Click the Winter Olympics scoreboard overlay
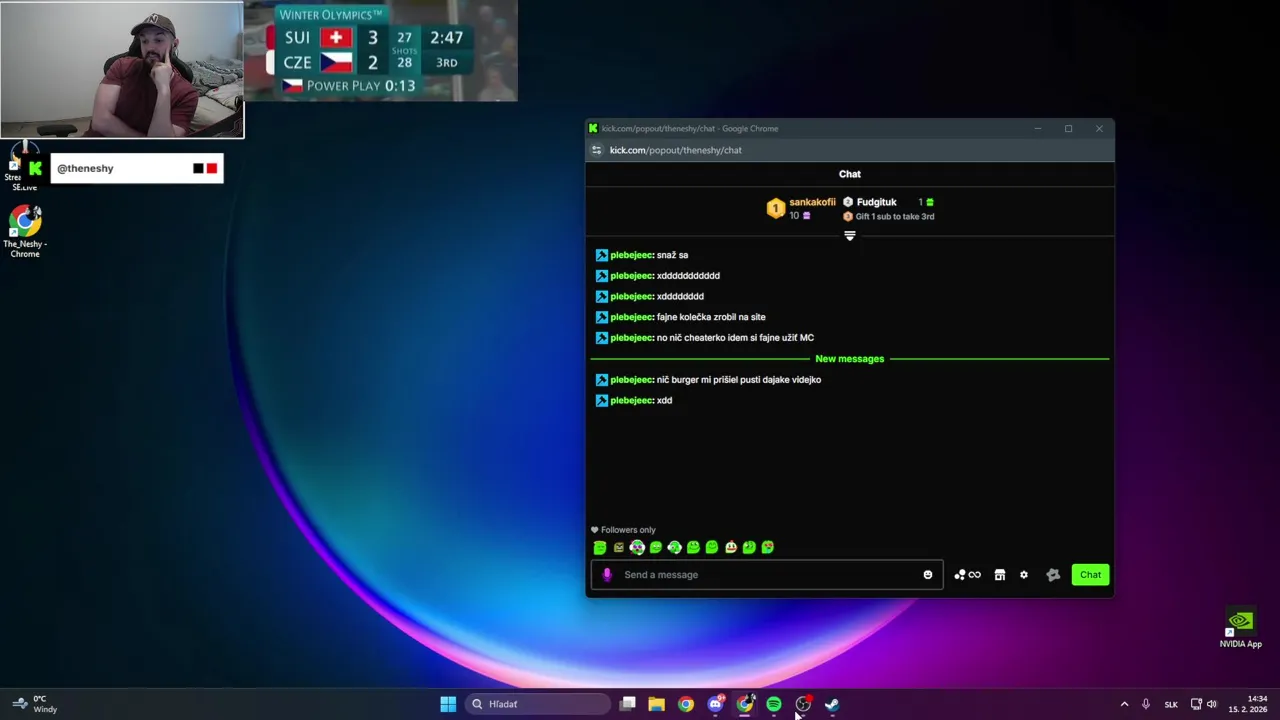1280x720 pixels. click(x=381, y=51)
